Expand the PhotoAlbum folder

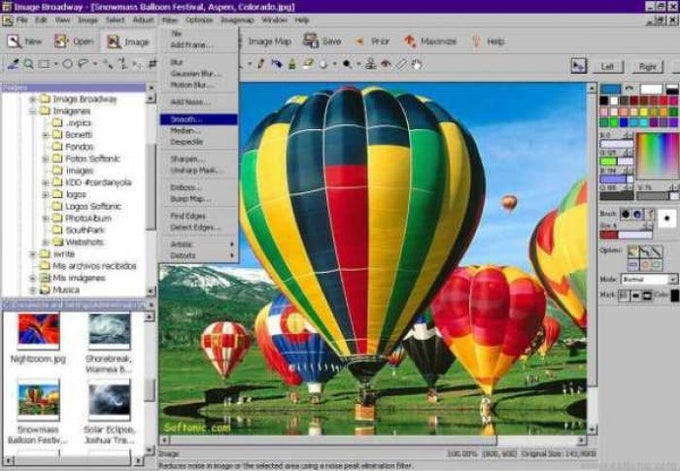coord(45,218)
